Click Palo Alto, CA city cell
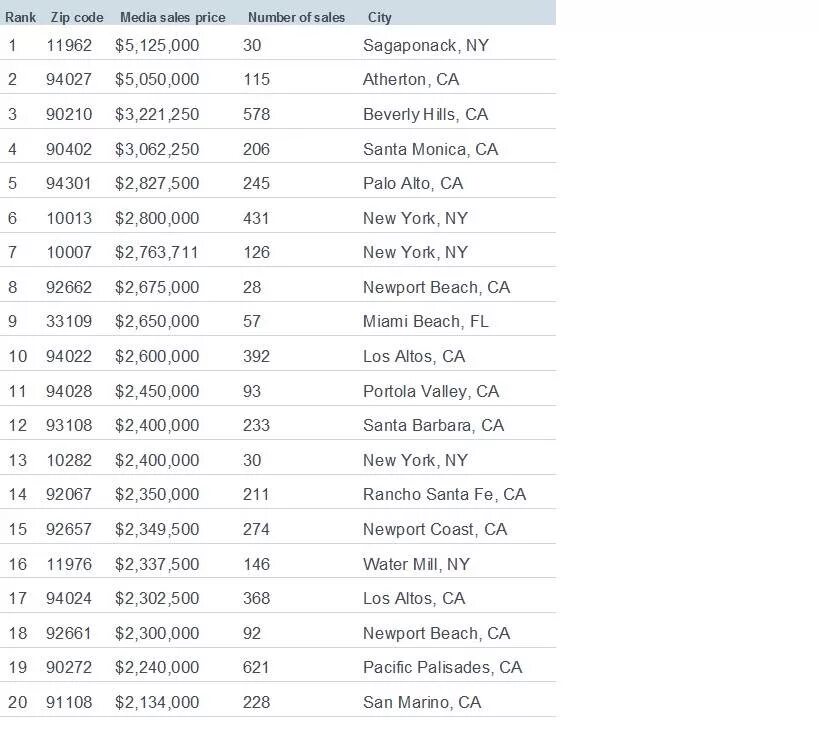Image resolution: width=819 pixels, height=747 pixels. pos(413,183)
